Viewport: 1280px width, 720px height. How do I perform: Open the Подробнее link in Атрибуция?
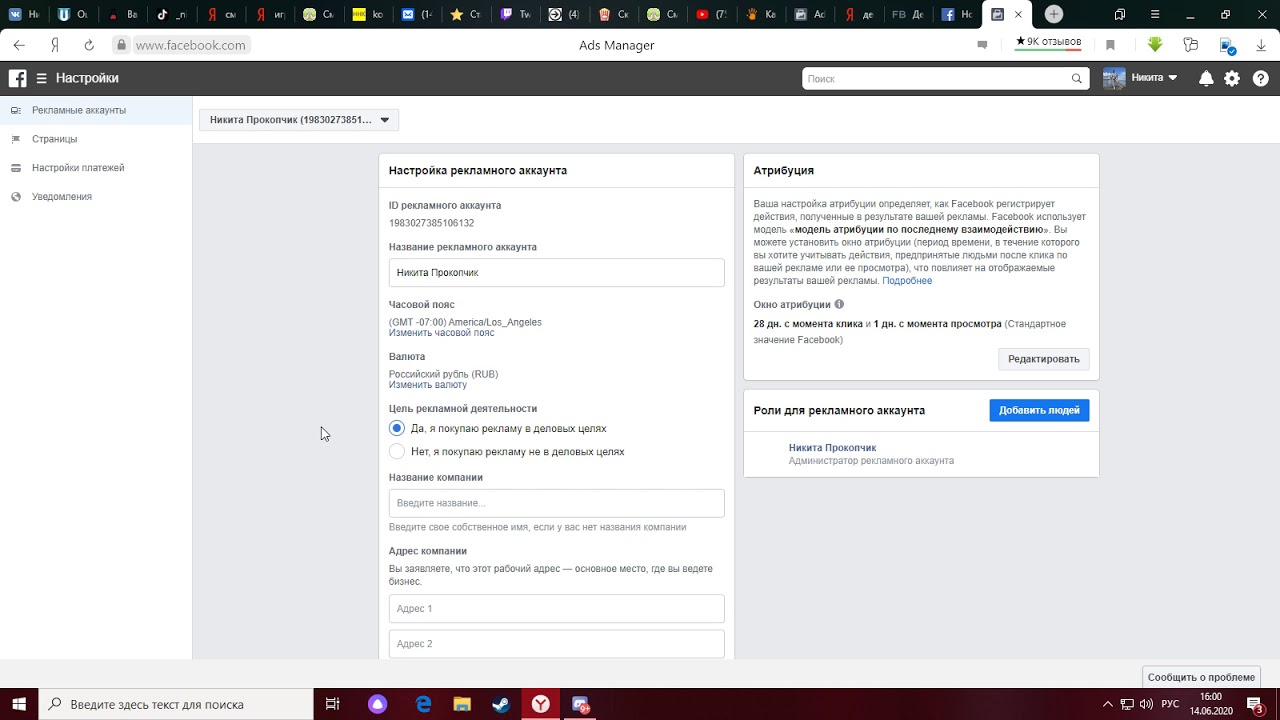click(x=907, y=281)
